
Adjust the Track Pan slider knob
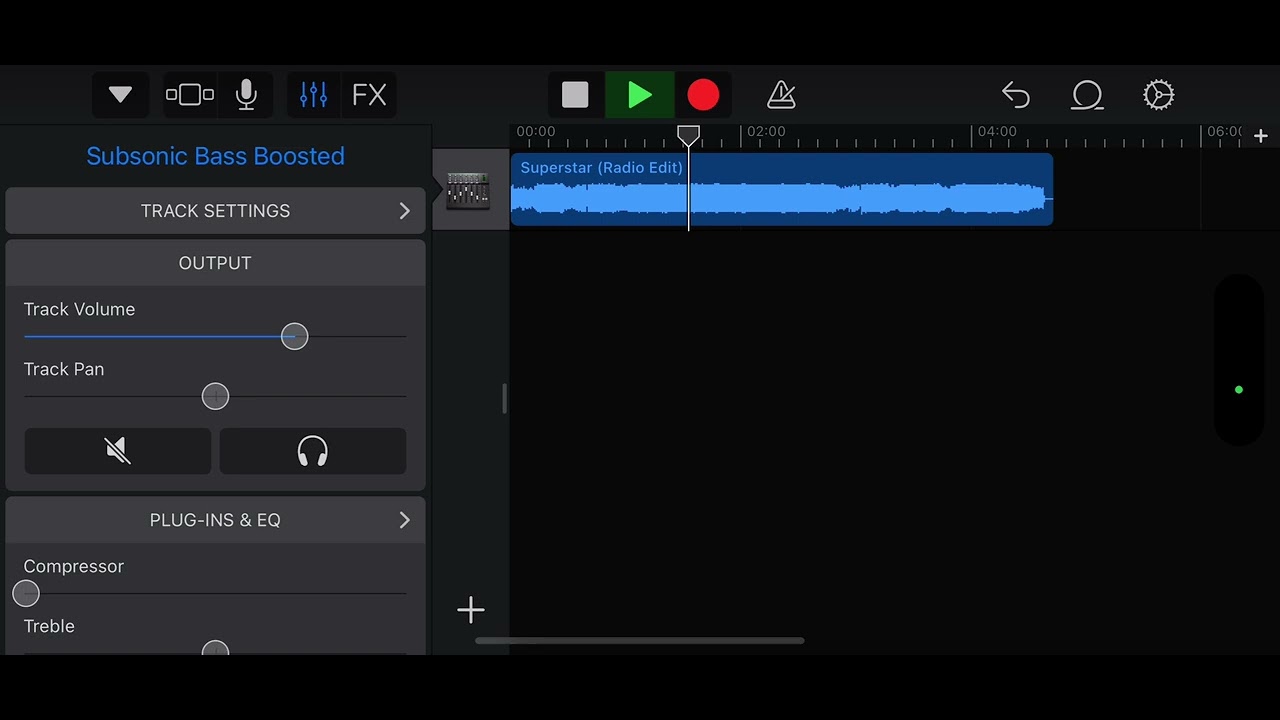(215, 396)
